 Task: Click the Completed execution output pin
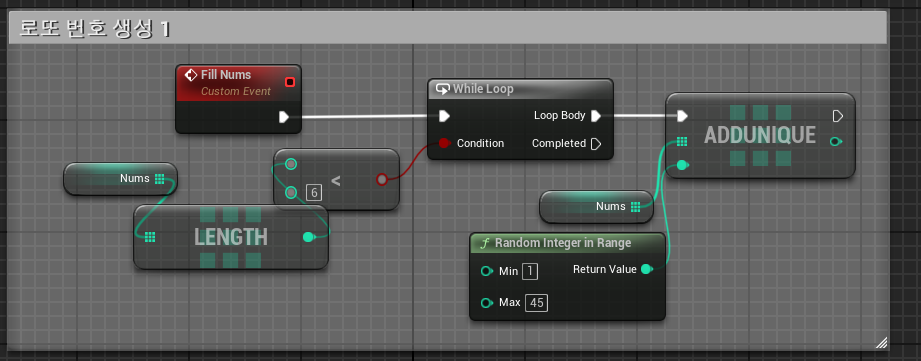(x=596, y=143)
